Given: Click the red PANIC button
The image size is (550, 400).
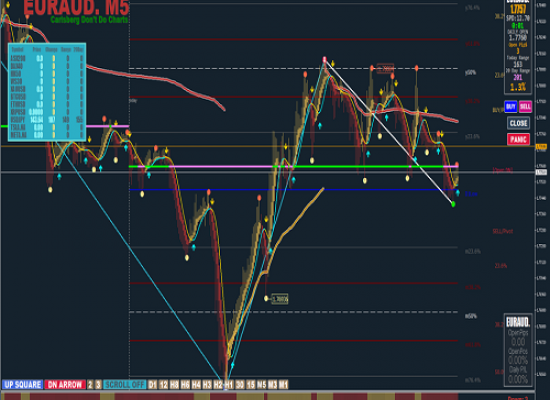Looking at the screenshot, I should pyautogui.click(x=518, y=139).
